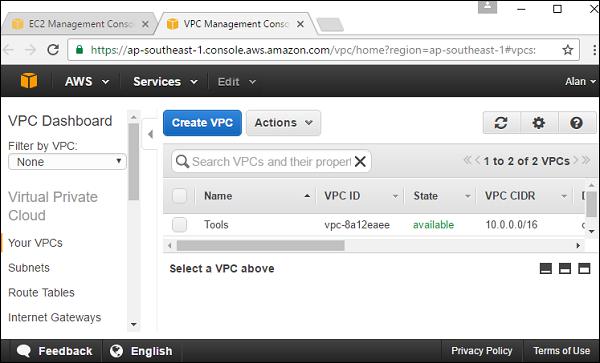The width and height of the screenshot is (600, 363).
Task: Sort by VPC ID column
Action: point(360,196)
